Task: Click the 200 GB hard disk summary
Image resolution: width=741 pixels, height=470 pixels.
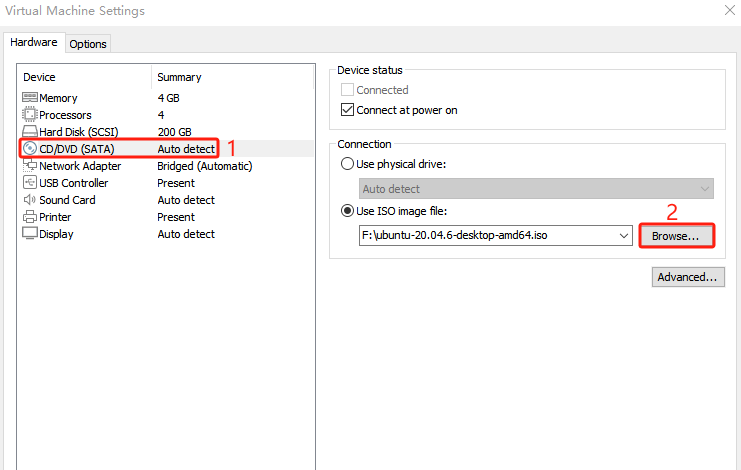Action: 174,132
